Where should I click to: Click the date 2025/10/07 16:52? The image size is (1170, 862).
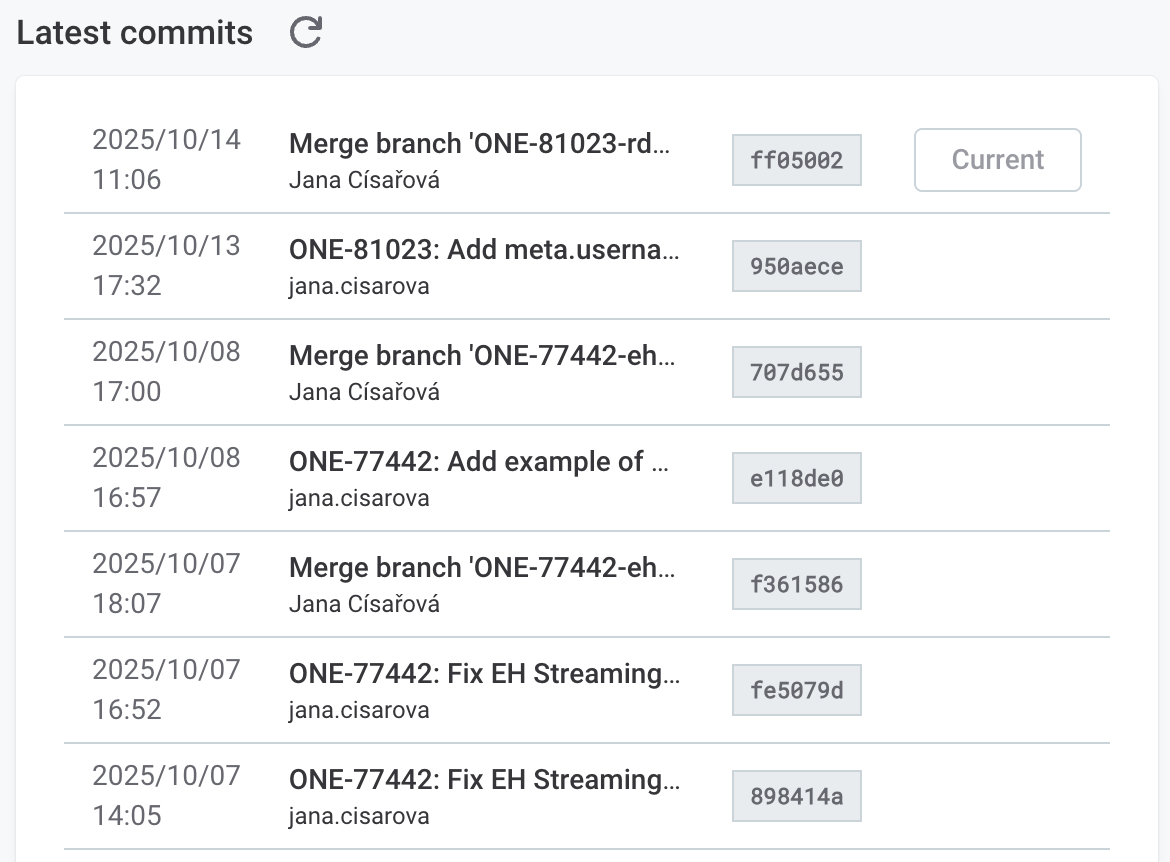166,689
